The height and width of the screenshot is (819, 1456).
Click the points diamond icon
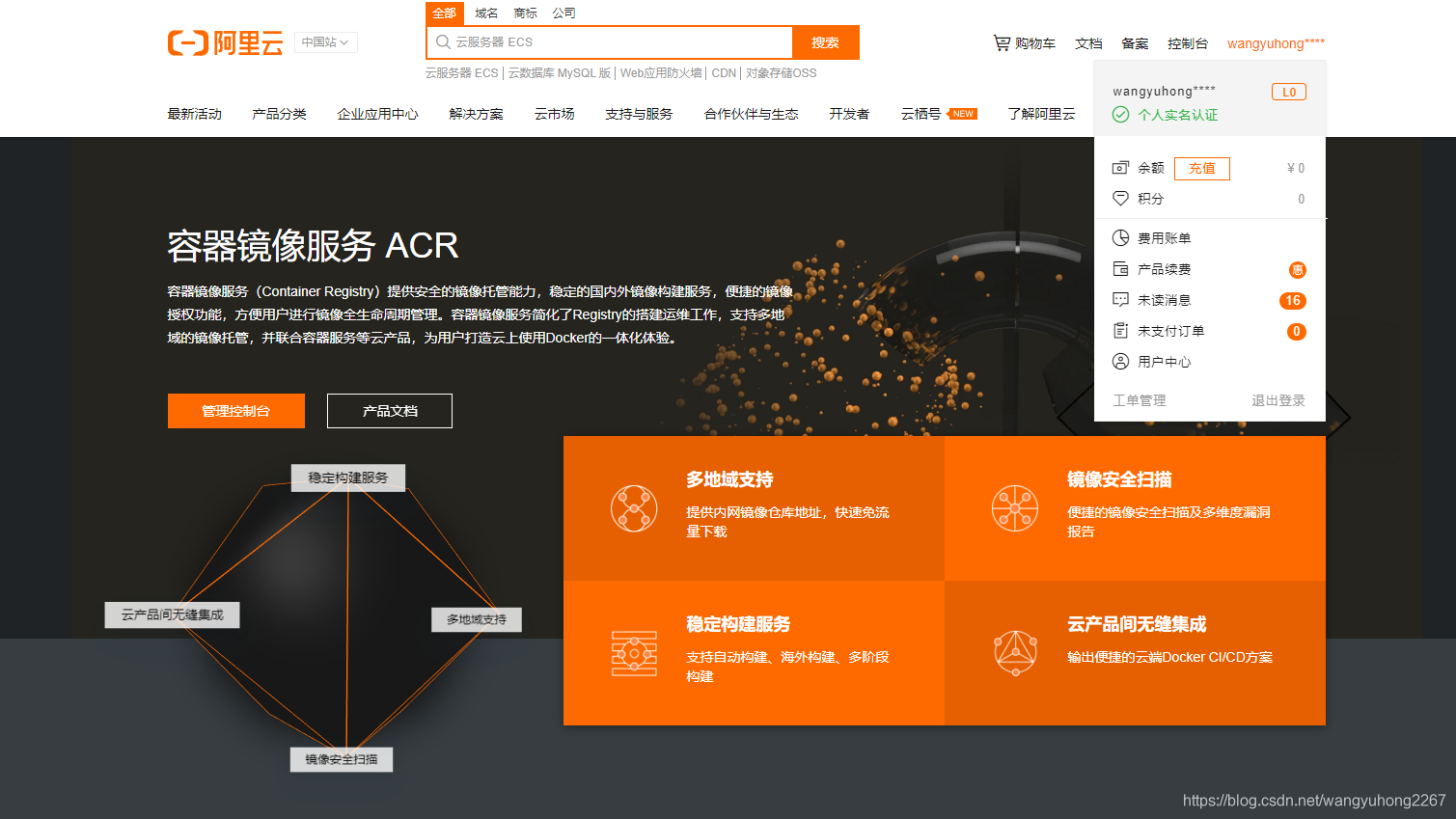[1120, 199]
